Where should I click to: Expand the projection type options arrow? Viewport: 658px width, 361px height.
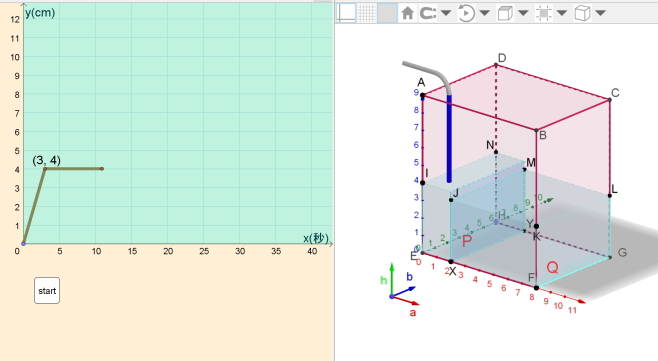[601, 13]
